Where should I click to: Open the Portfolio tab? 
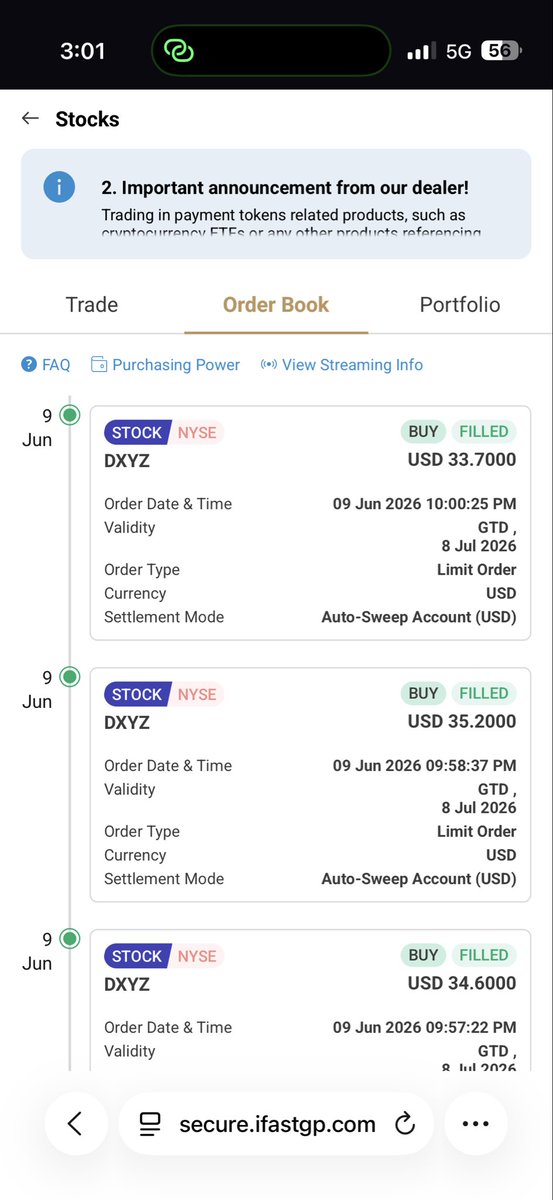tap(460, 305)
